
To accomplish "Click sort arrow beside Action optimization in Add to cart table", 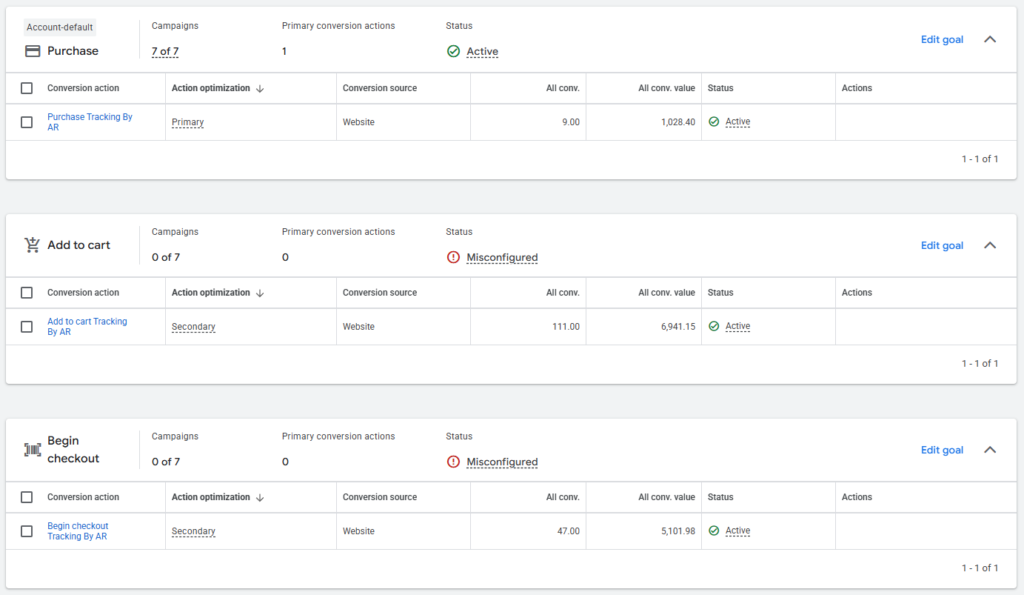I will tap(260, 293).
